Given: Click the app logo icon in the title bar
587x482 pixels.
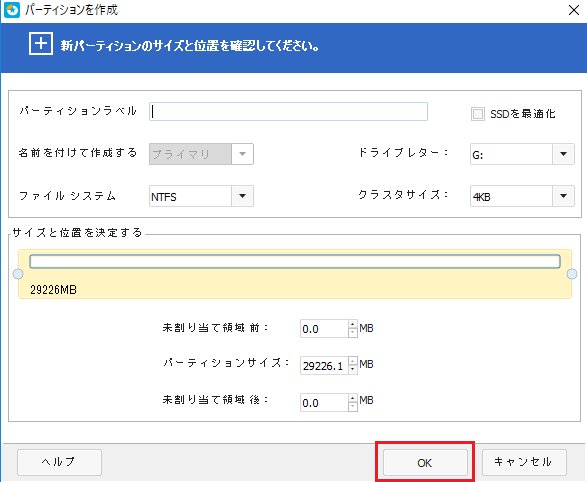Looking at the screenshot, I should coord(12,10).
